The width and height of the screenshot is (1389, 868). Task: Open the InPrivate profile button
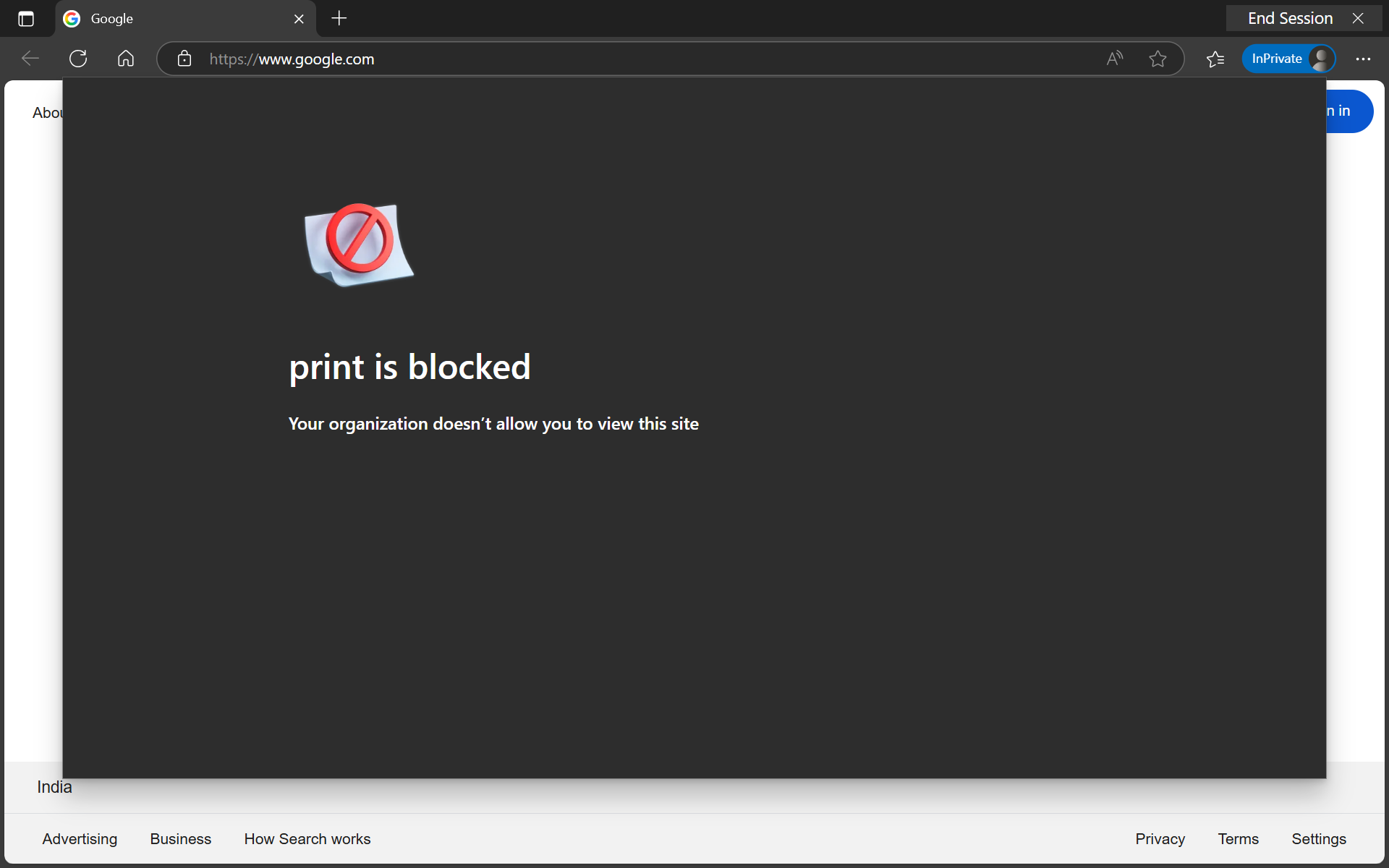click(1288, 59)
